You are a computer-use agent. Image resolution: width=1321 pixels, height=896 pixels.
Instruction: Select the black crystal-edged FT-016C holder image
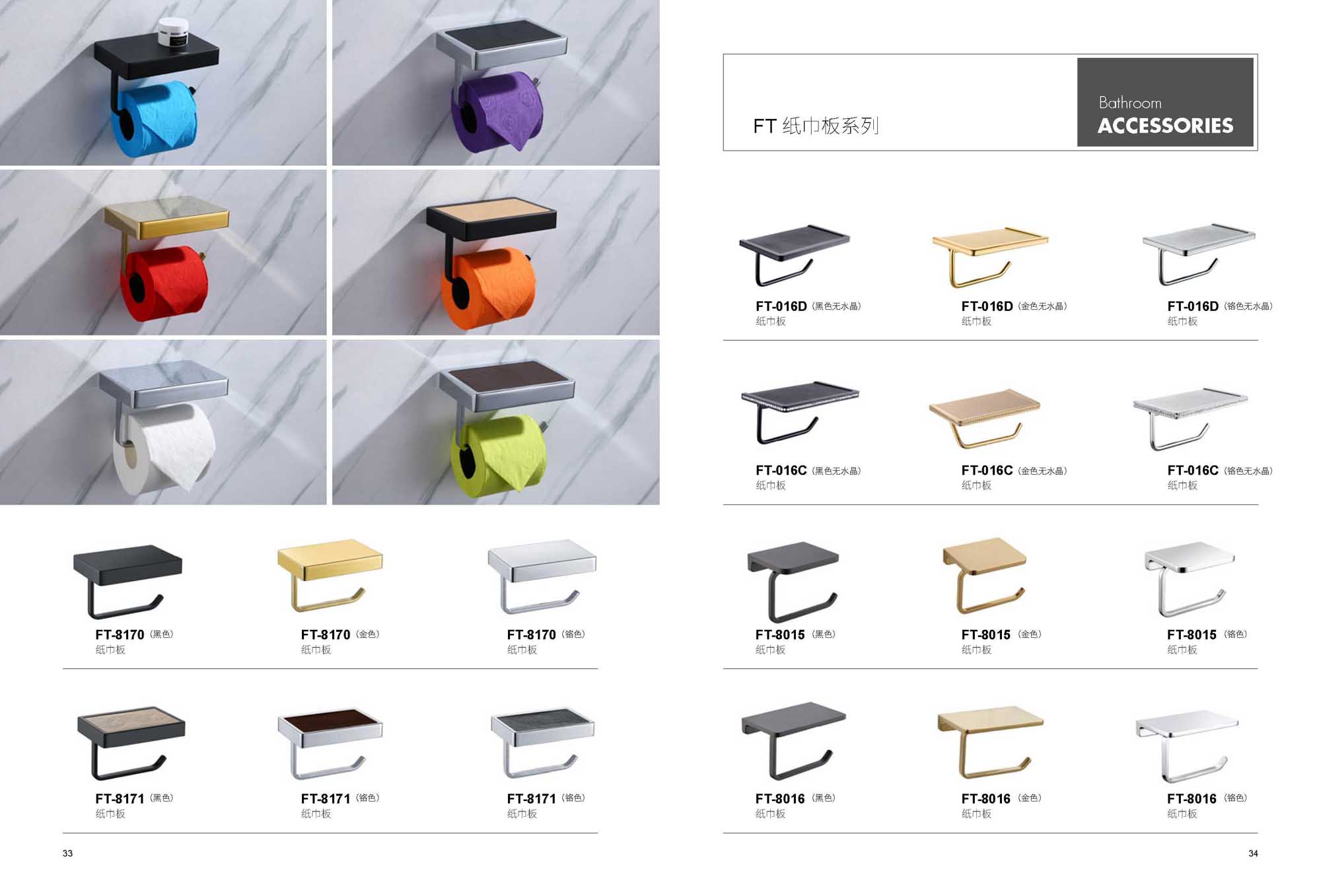pyautogui.click(x=800, y=413)
